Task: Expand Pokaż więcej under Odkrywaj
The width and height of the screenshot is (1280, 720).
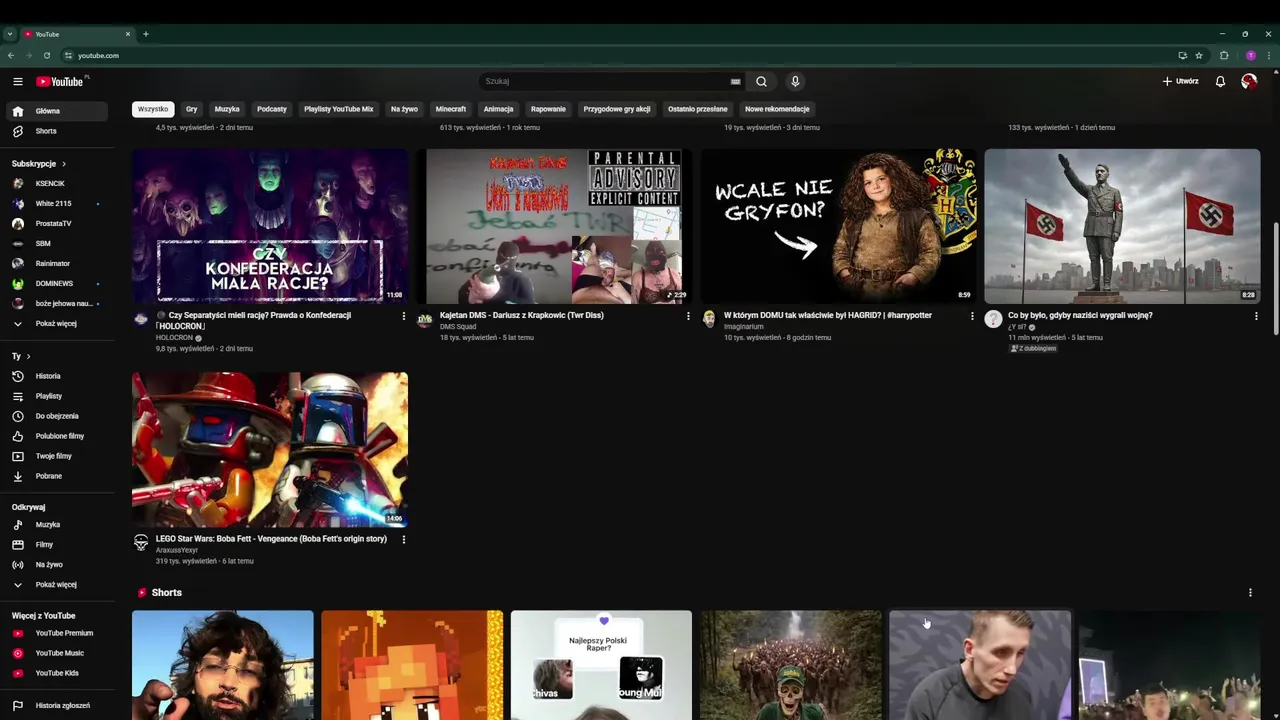Action: (x=55, y=584)
